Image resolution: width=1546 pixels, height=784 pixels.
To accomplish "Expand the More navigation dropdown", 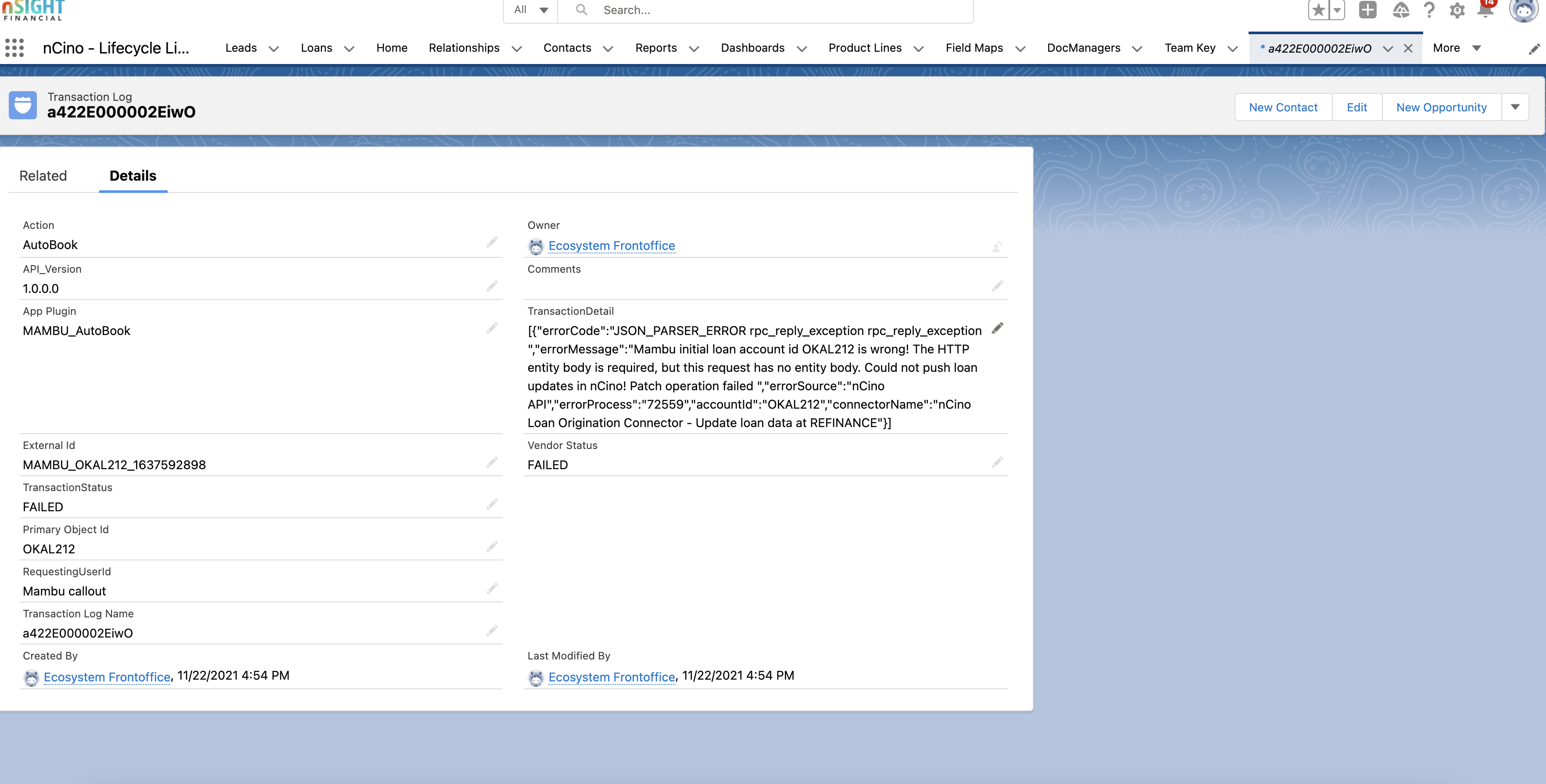I will coord(1455,47).
